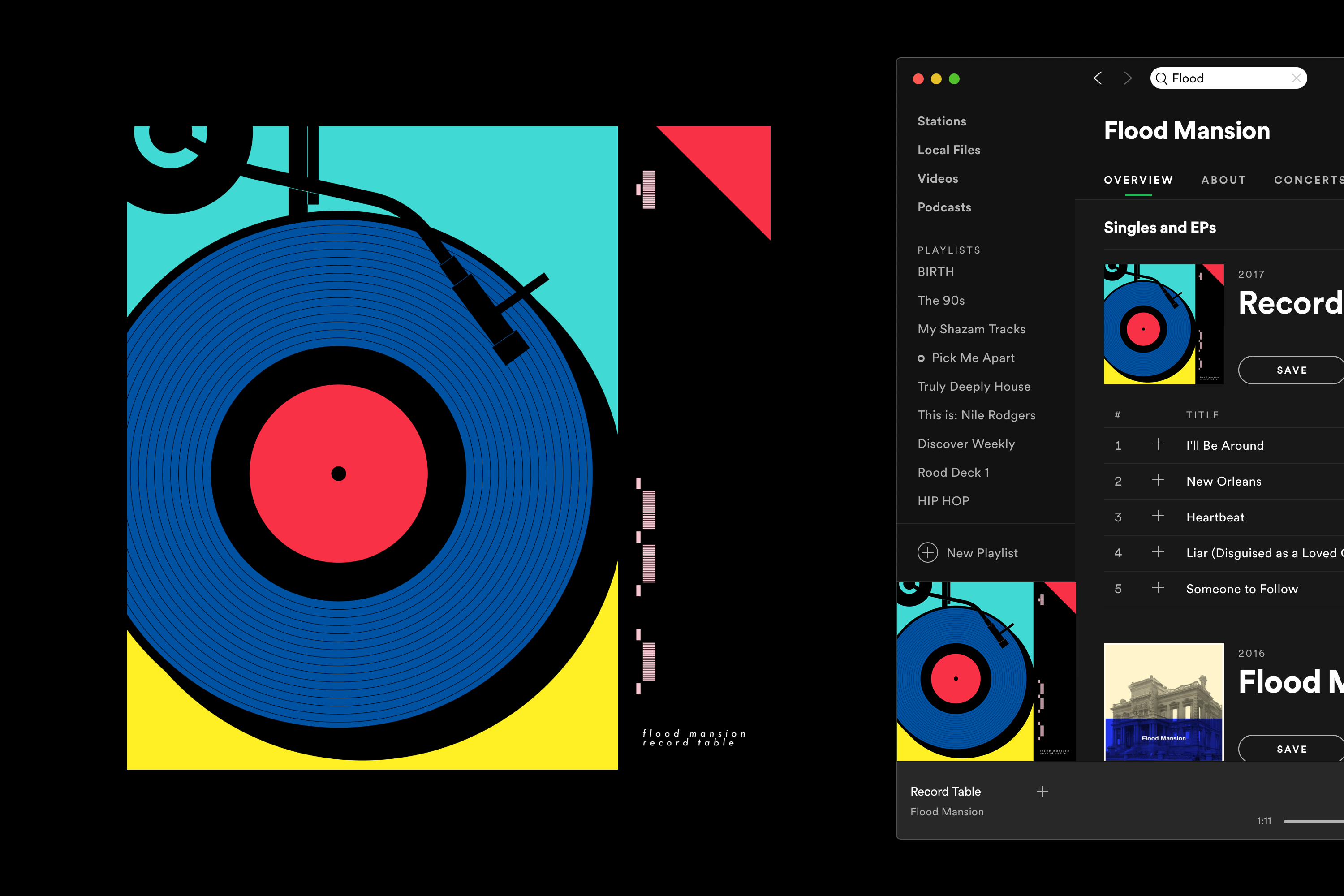Add Heartbeat track with plus icon
This screenshot has width=1344, height=896.
[x=1158, y=516]
